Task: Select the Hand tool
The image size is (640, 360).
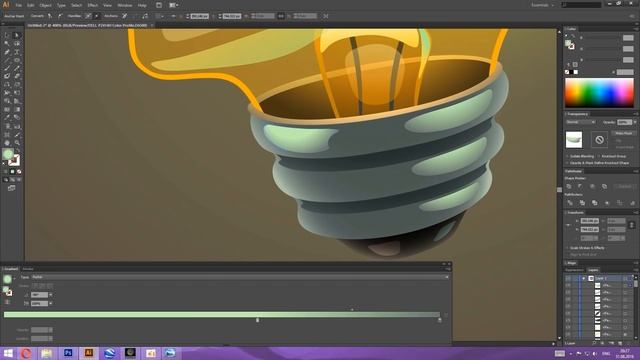Action: click(7, 143)
